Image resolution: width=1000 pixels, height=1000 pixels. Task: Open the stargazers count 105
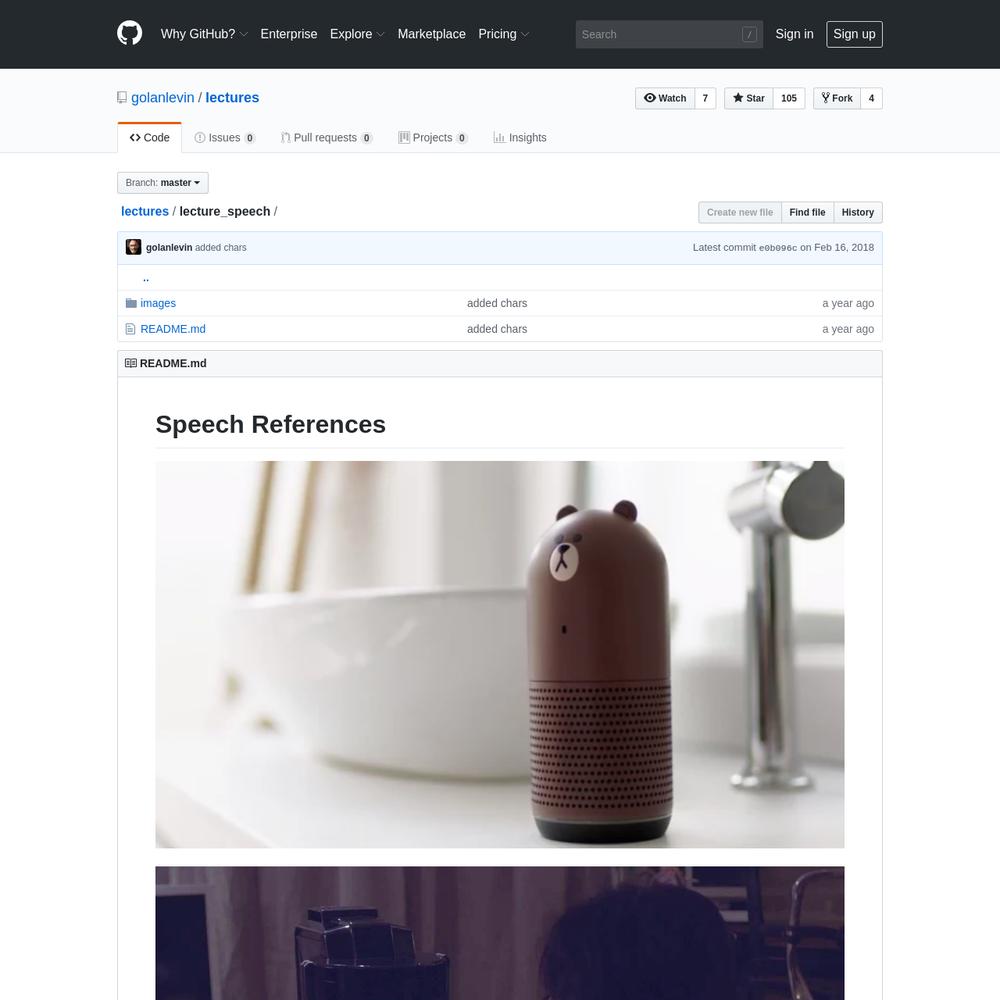coord(789,98)
